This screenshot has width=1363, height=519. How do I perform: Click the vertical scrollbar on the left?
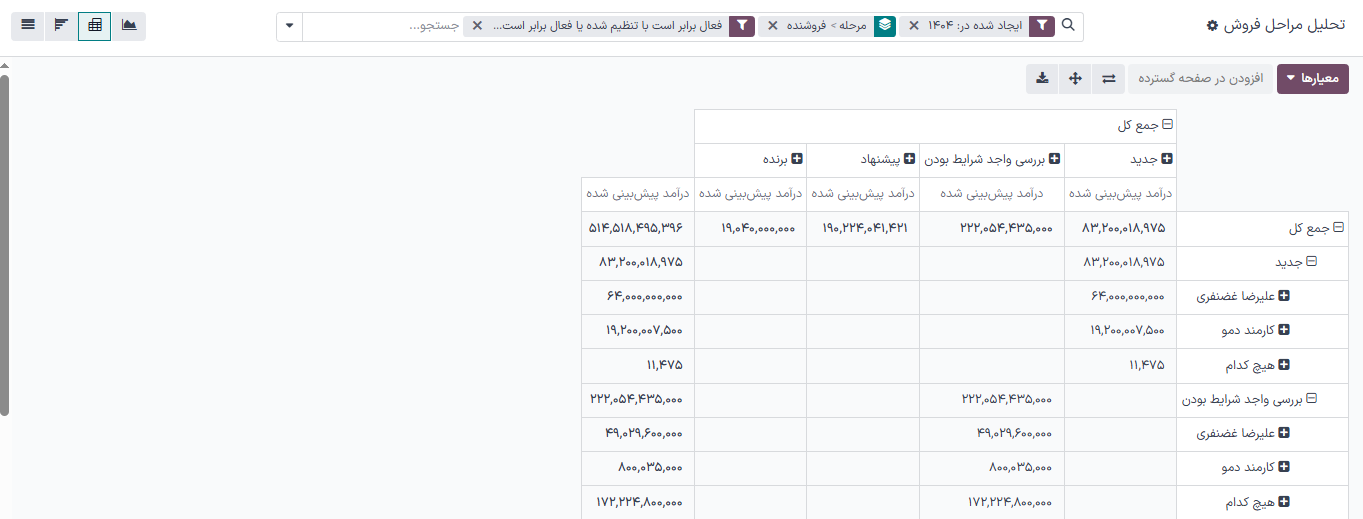pyautogui.click(x=5, y=240)
